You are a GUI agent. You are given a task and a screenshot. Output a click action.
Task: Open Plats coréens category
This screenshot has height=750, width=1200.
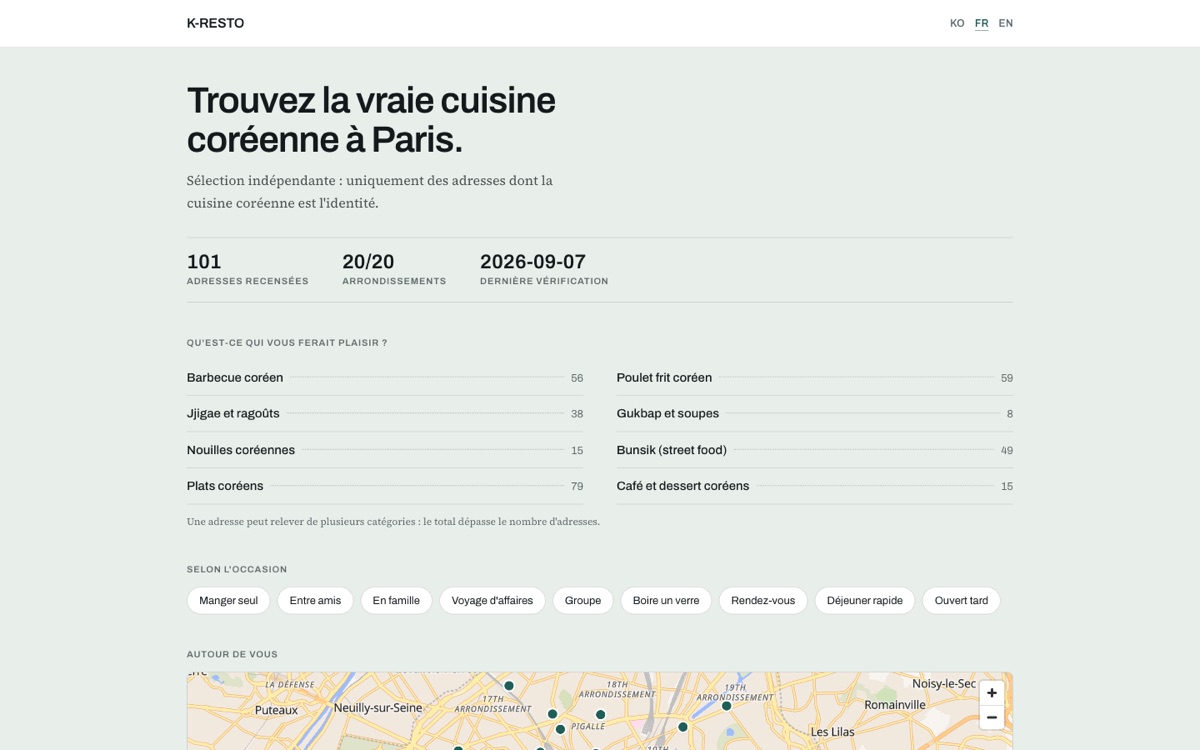point(385,486)
